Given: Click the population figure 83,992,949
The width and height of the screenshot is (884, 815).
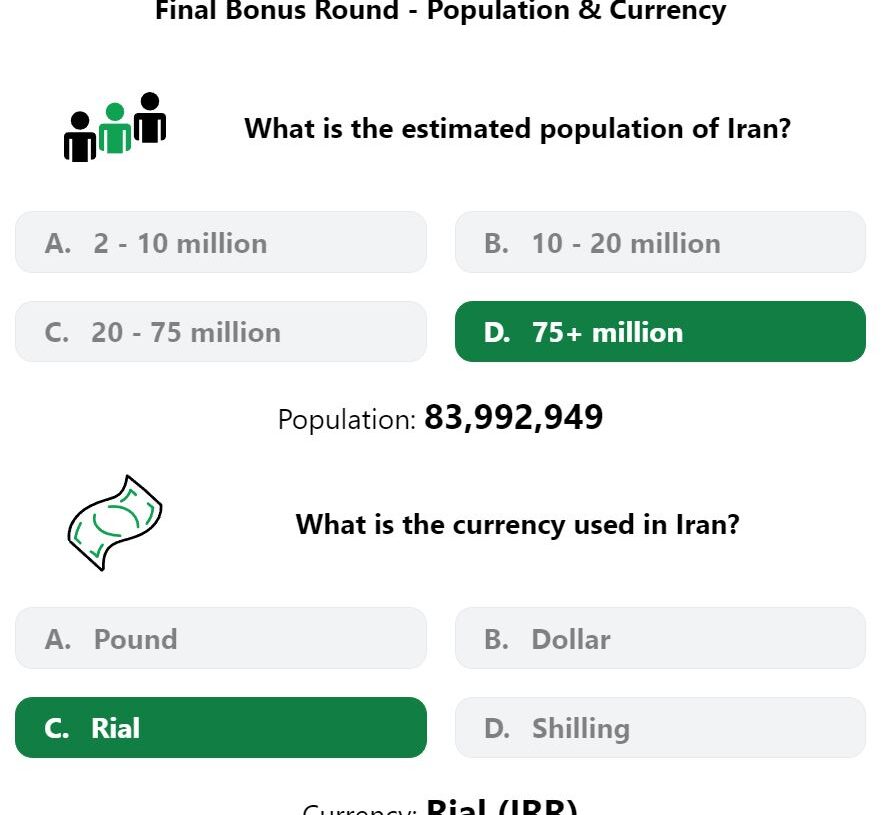Looking at the screenshot, I should pos(514,418).
